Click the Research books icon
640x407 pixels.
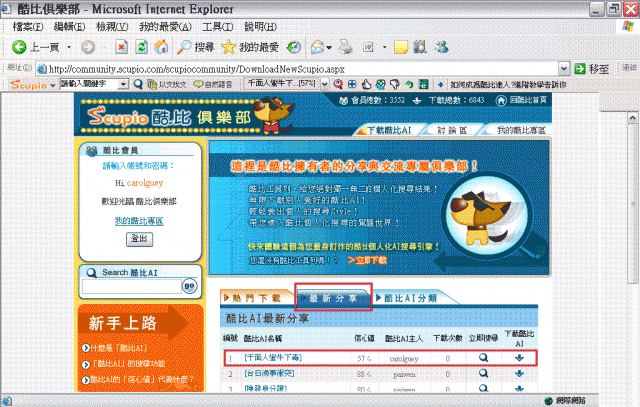pyautogui.click(x=420, y=47)
